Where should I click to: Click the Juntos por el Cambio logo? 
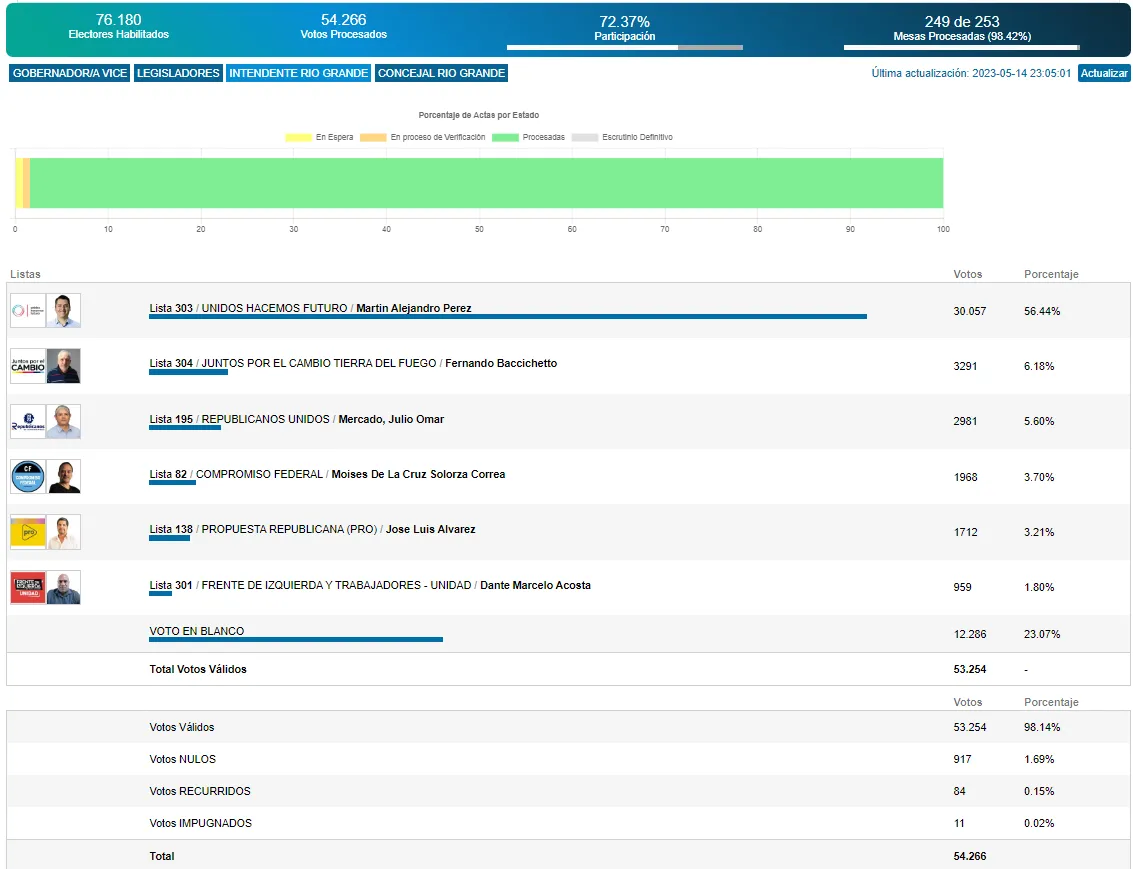click(x=28, y=366)
